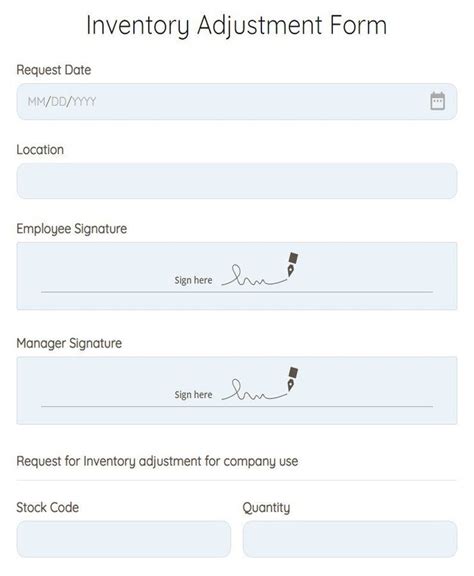Click the Stock Code label

coord(48,507)
